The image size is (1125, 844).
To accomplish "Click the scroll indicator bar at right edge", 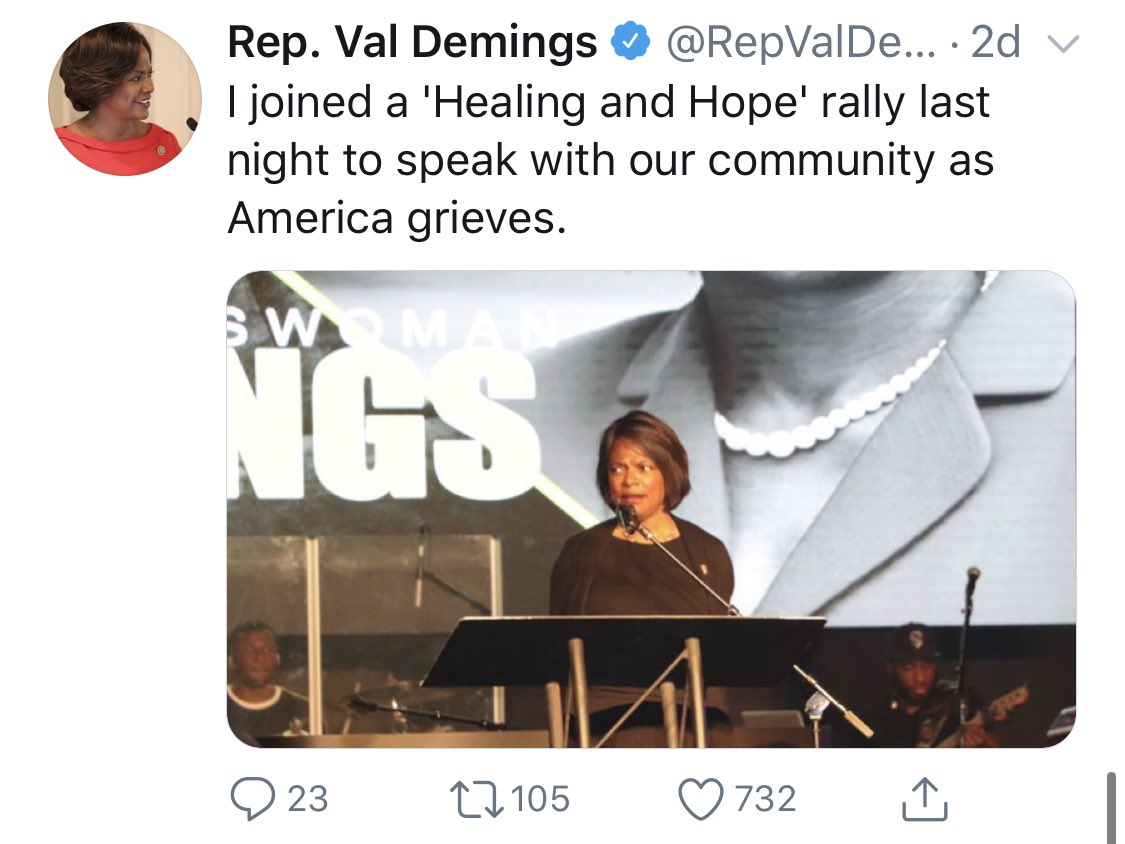I will 1112,806.
